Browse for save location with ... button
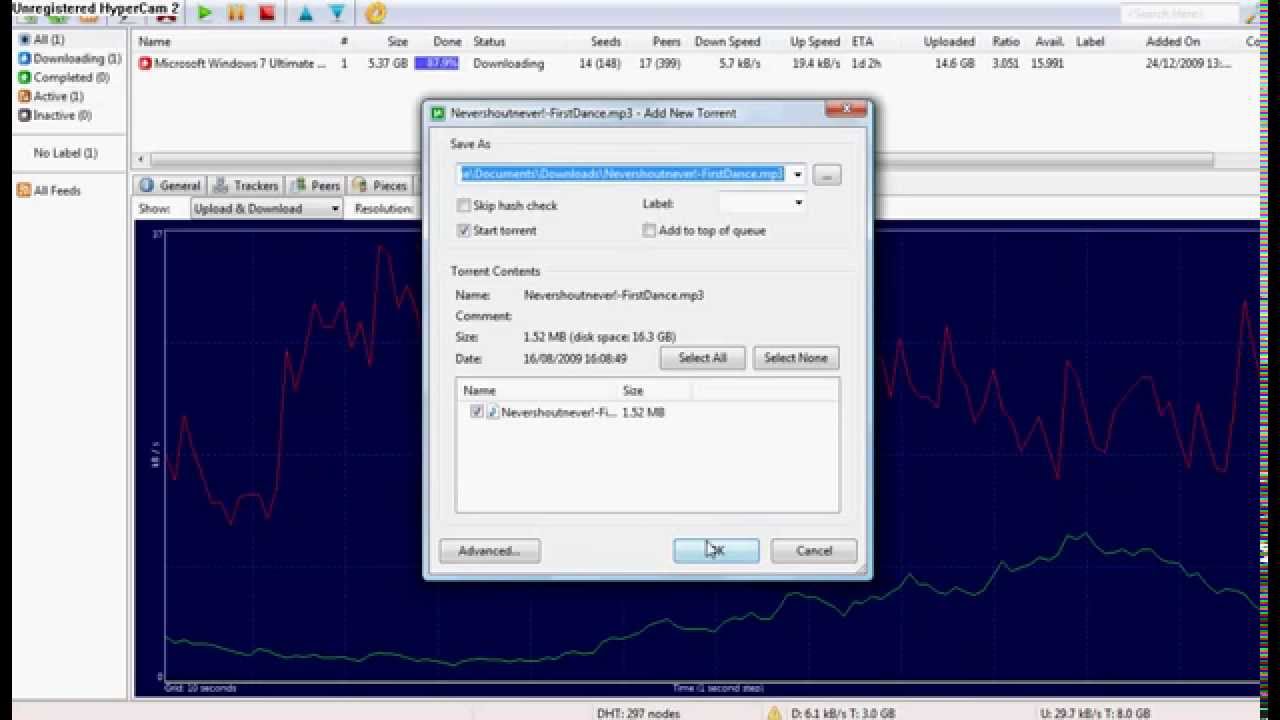 coord(827,174)
